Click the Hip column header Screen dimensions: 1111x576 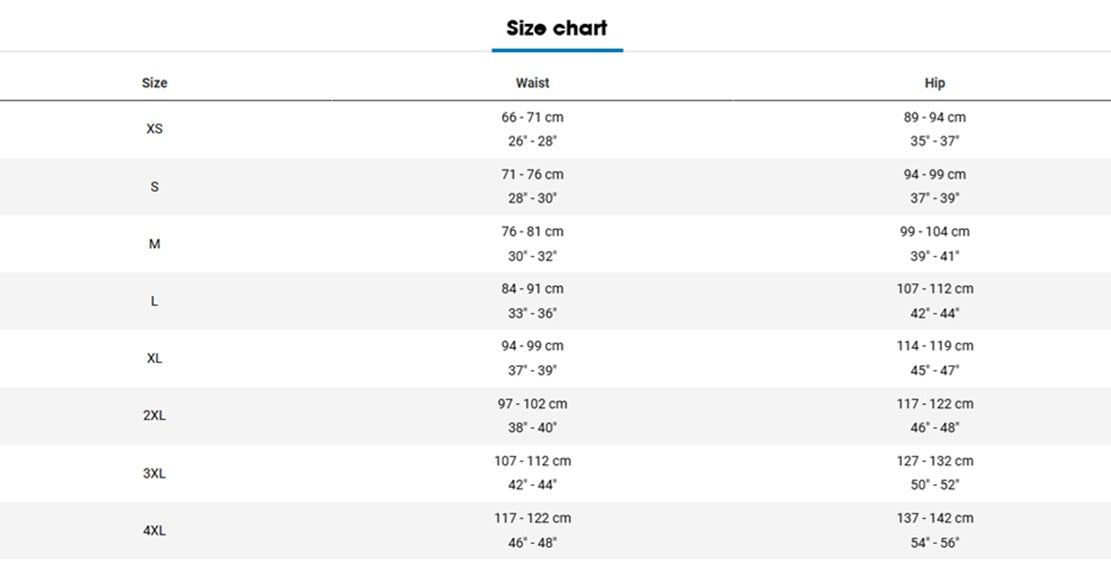click(x=935, y=83)
